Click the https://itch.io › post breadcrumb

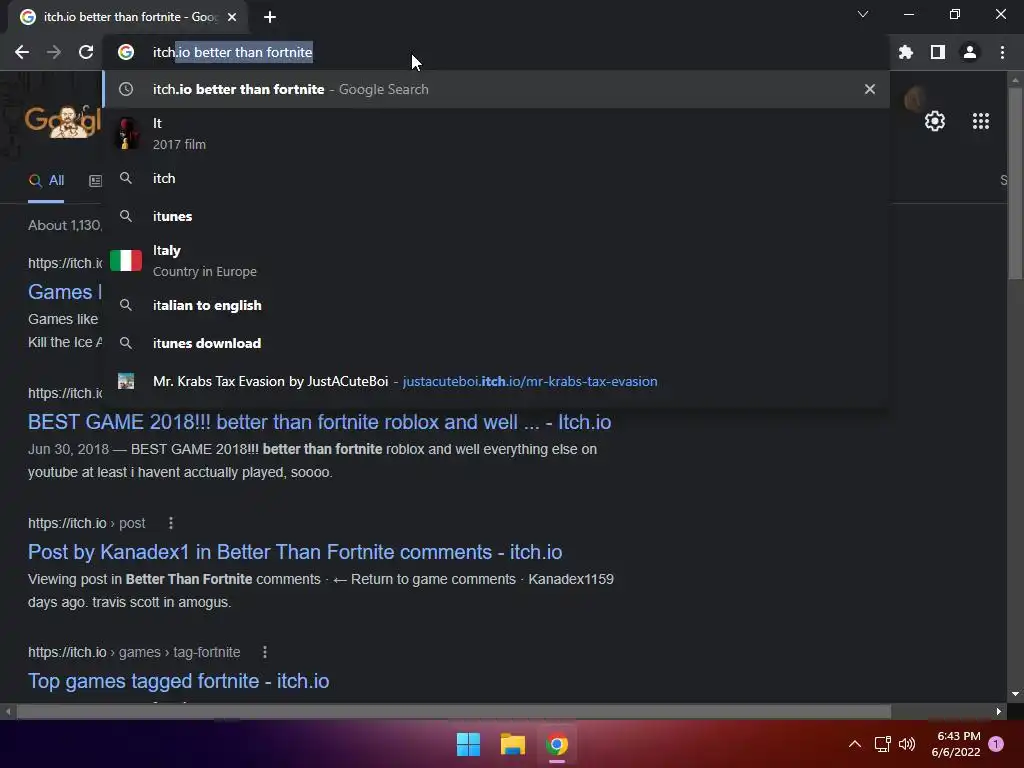[x=86, y=523]
